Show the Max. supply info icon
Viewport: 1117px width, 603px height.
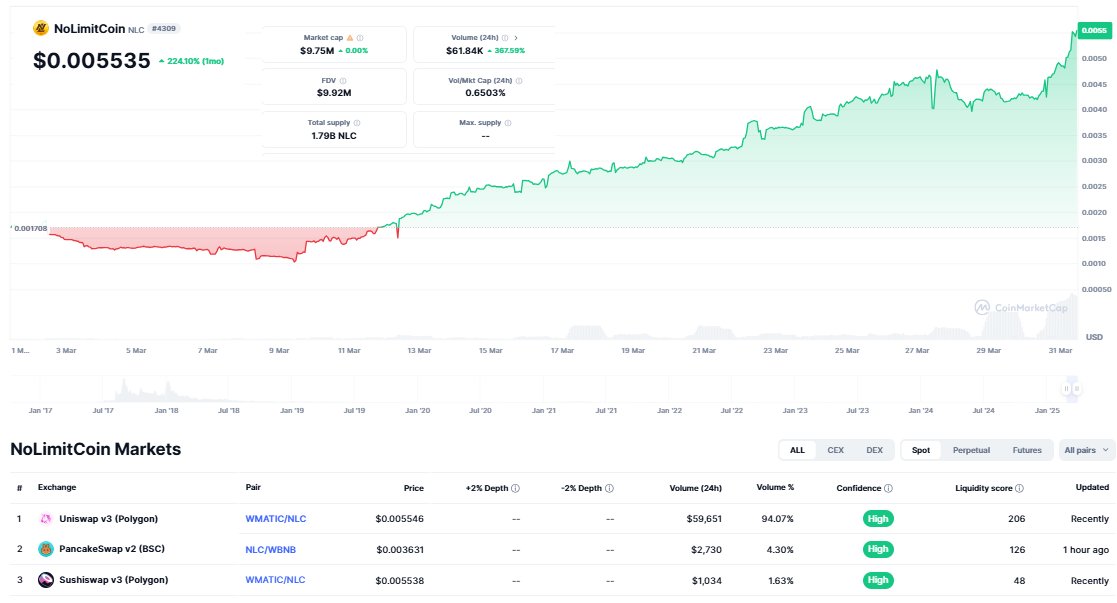tap(508, 123)
